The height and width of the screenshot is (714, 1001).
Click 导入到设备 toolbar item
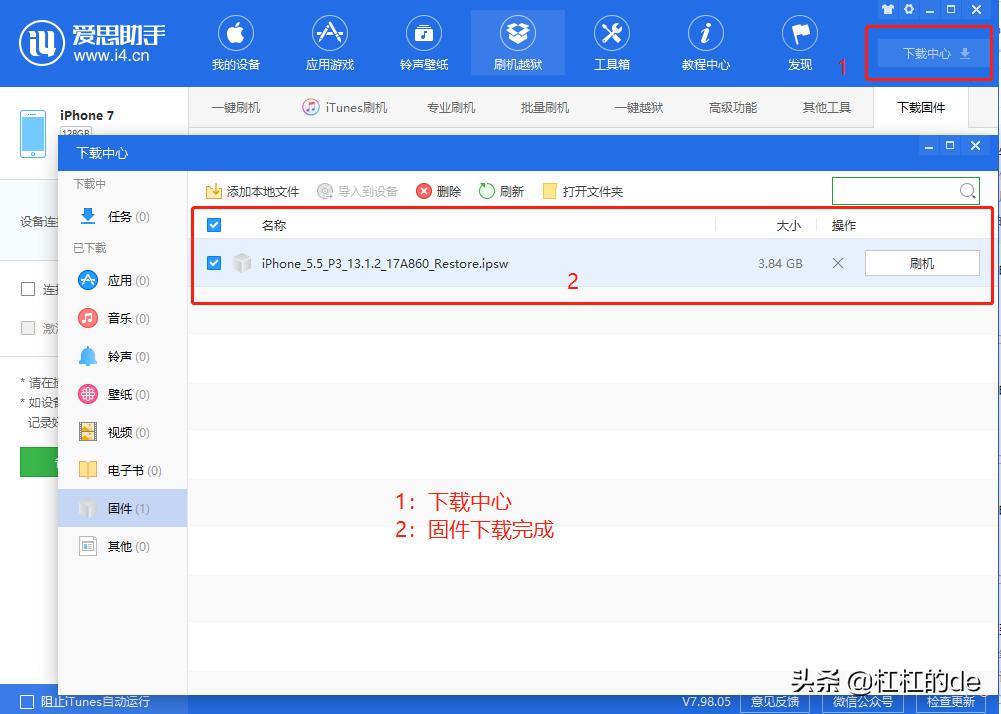tap(358, 191)
